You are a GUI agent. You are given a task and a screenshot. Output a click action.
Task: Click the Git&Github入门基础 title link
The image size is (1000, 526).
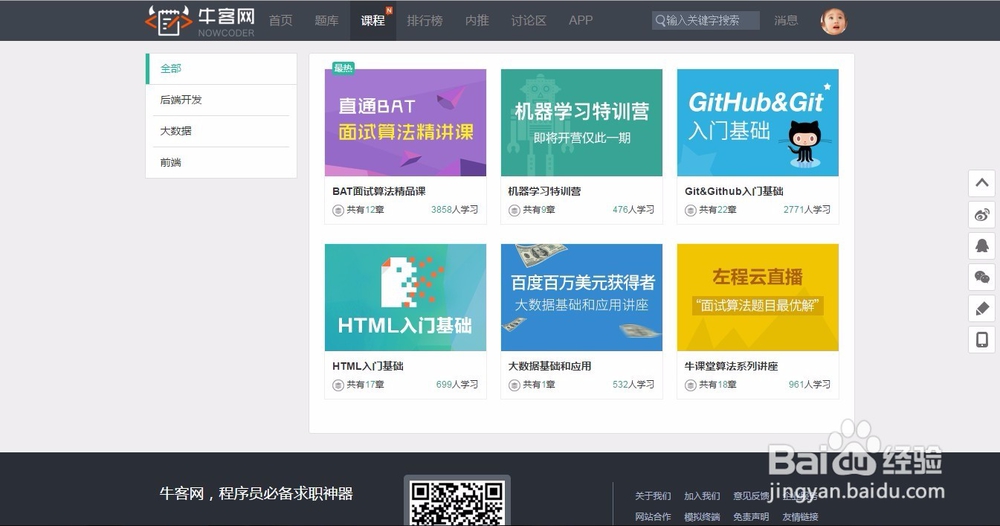tap(734, 191)
